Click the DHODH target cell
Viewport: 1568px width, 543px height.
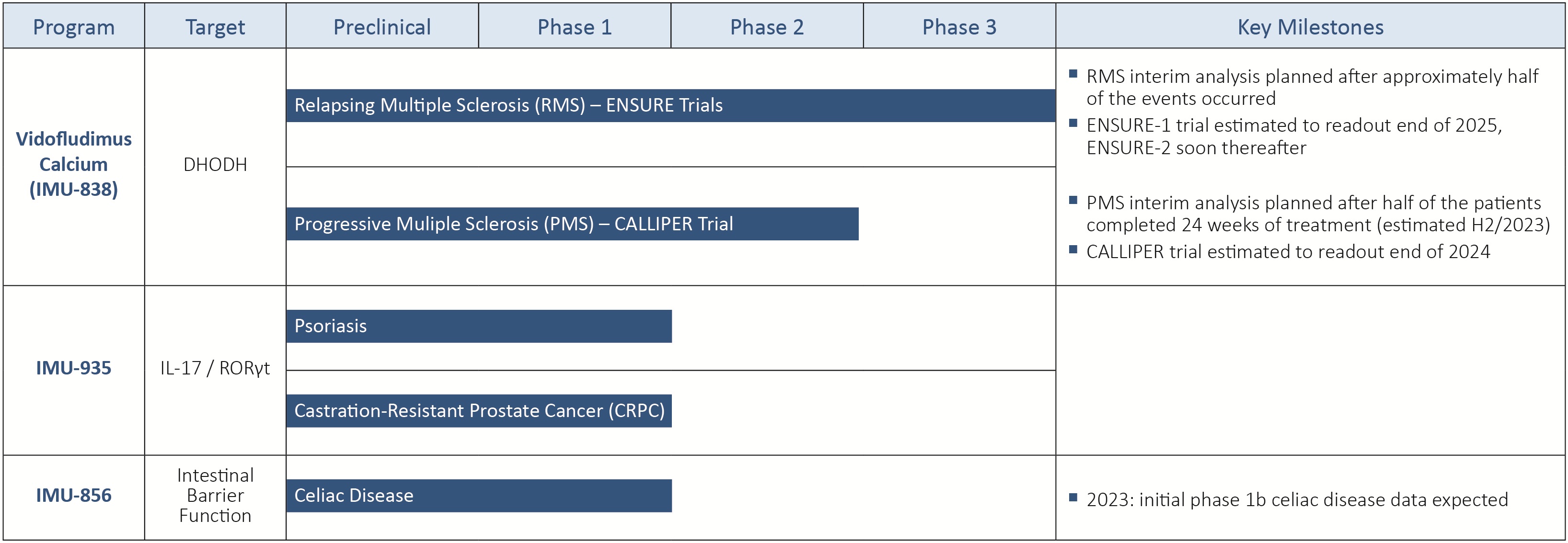point(215,165)
